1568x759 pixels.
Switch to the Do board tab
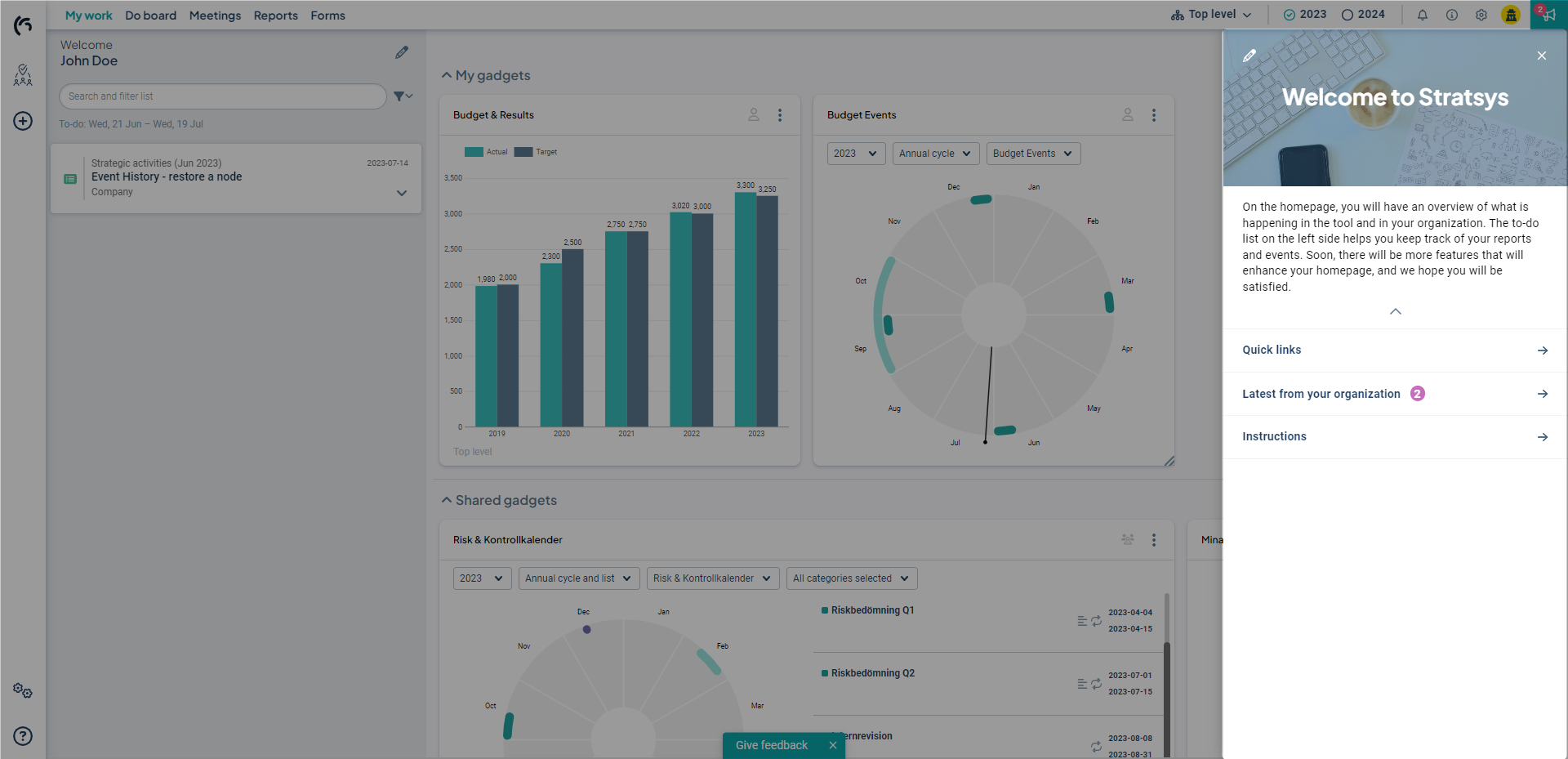point(151,16)
